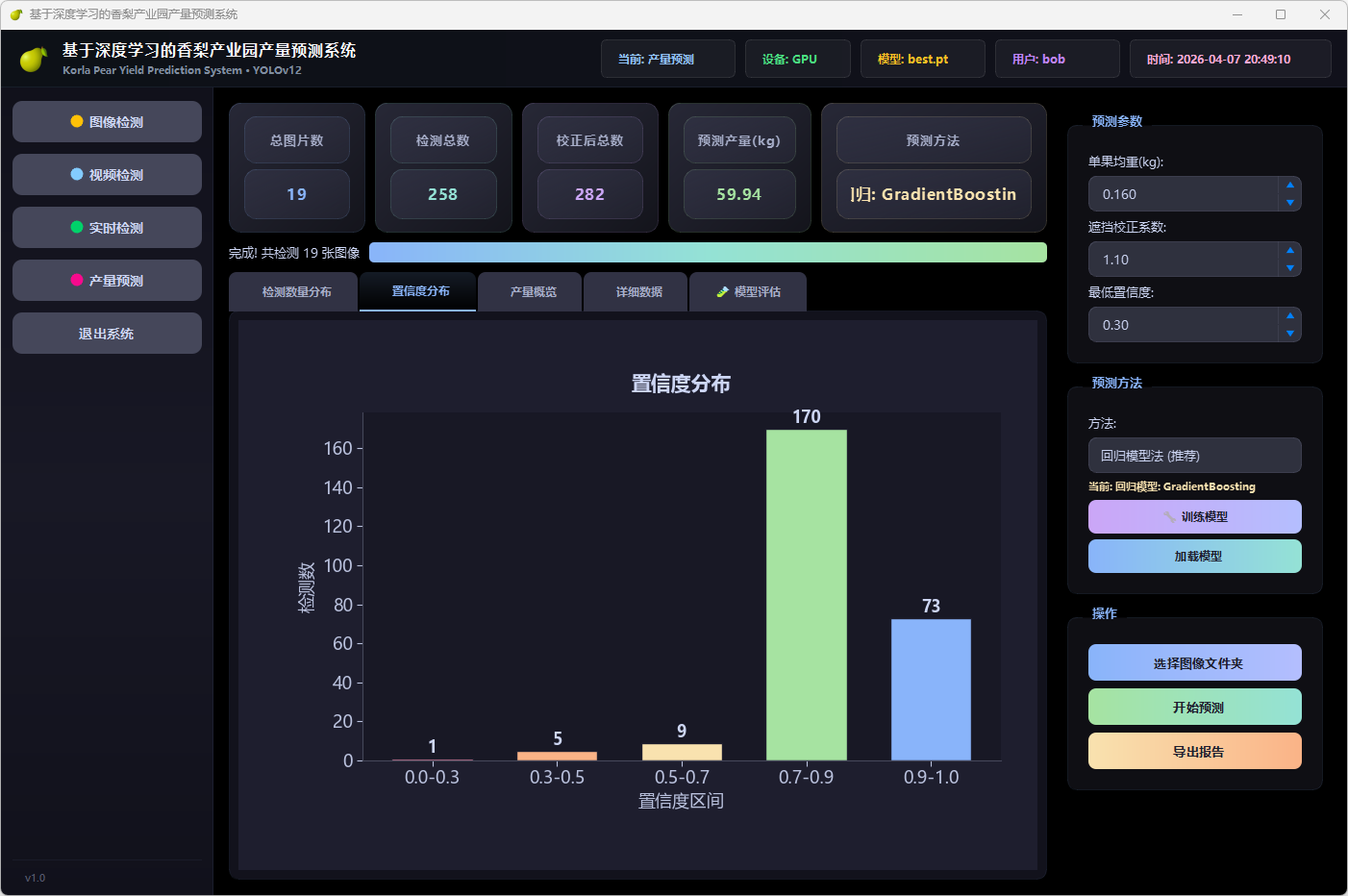Click the pear logo icon in header
Viewport: 1348px width, 896px height.
pyautogui.click(x=34, y=60)
